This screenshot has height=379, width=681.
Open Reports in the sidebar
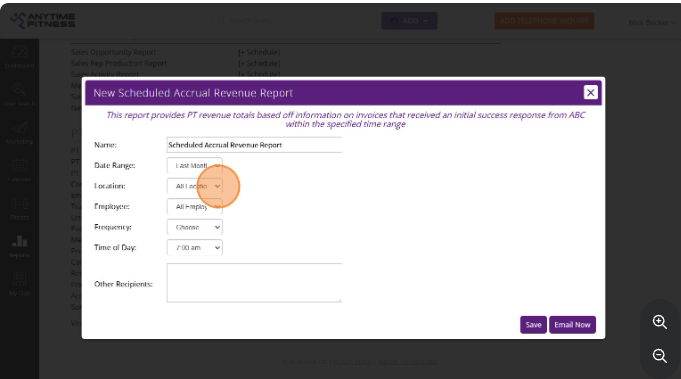coord(20,247)
